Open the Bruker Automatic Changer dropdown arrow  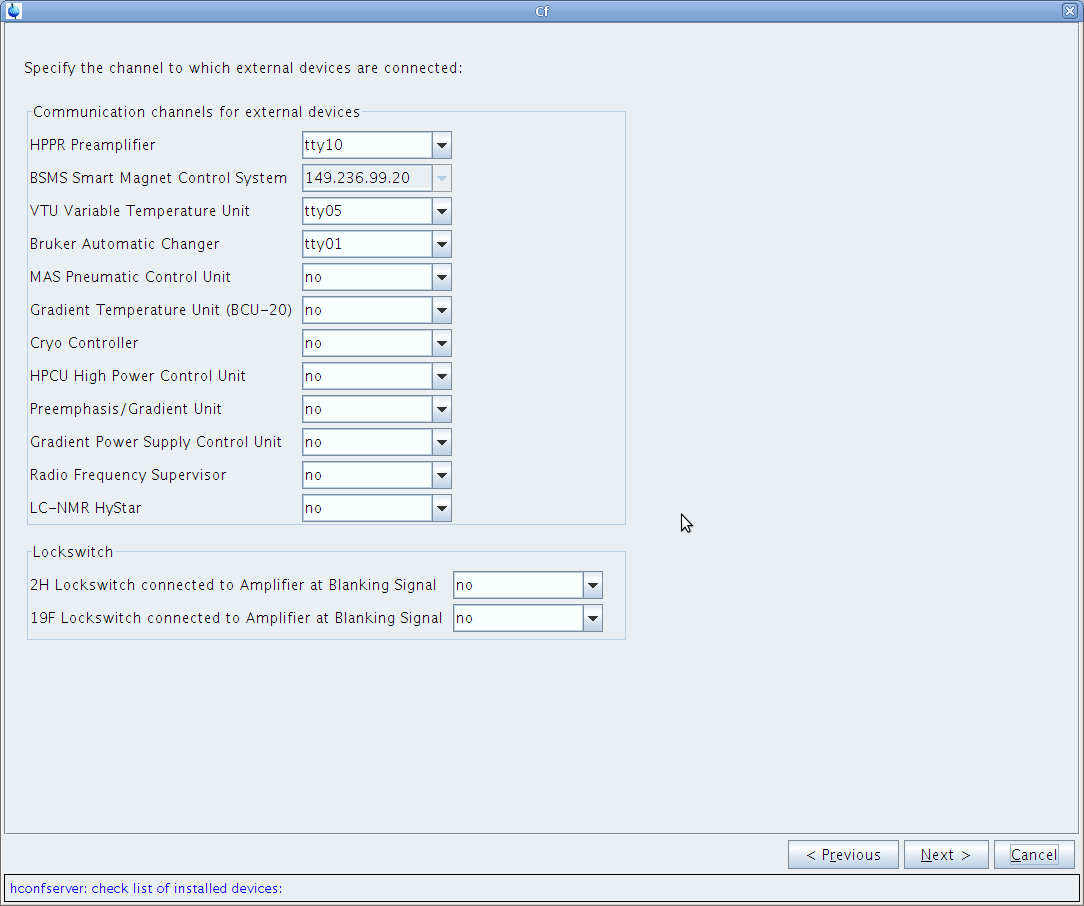tap(442, 244)
